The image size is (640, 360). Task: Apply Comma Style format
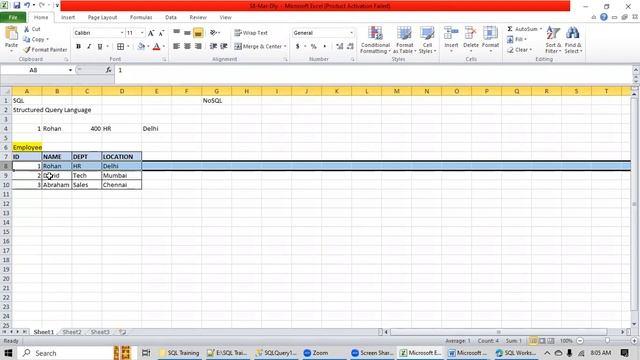point(324,47)
